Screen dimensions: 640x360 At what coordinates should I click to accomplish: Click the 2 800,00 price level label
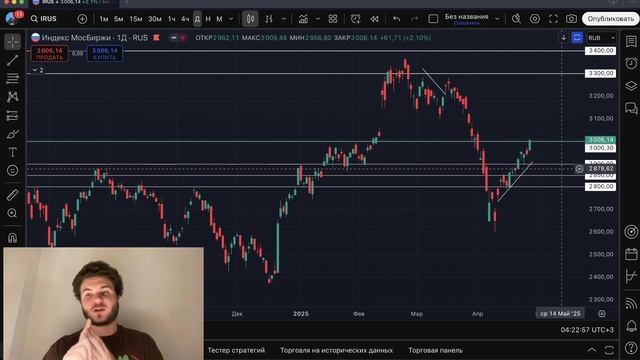pyautogui.click(x=600, y=187)
